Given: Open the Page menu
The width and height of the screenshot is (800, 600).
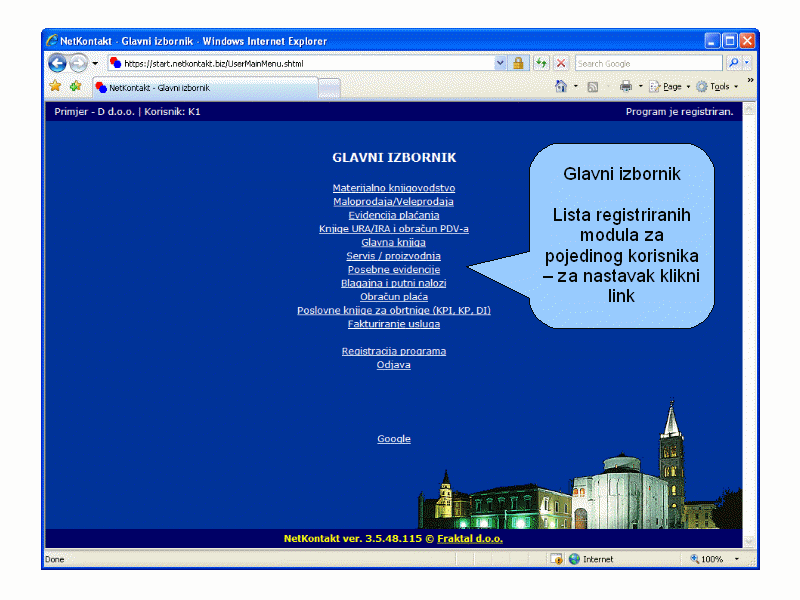Looking at the screenshot, I should pyautogui.click(x=669, y=87).
